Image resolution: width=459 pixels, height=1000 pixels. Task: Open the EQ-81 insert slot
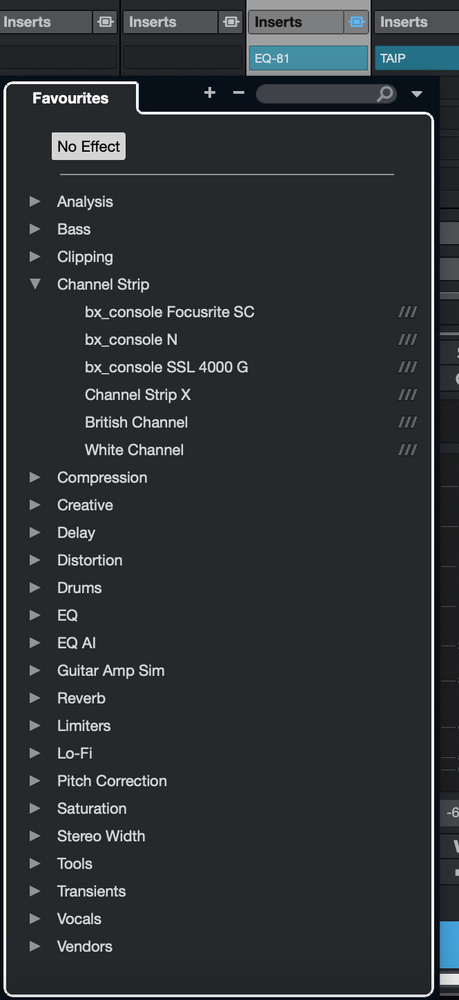tap(309, 58)
